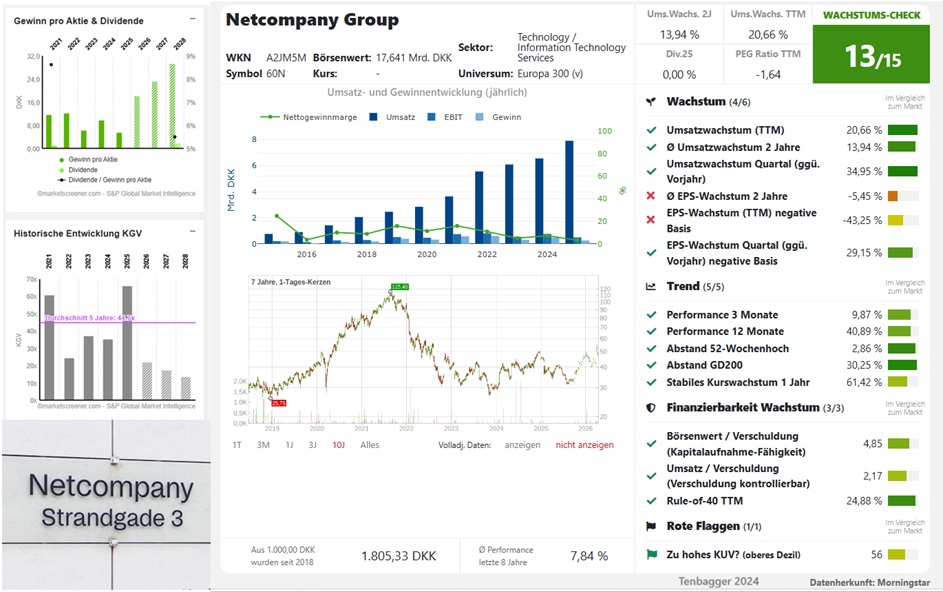
Task: Click the Wachstum plant icon
Action: 651,102
